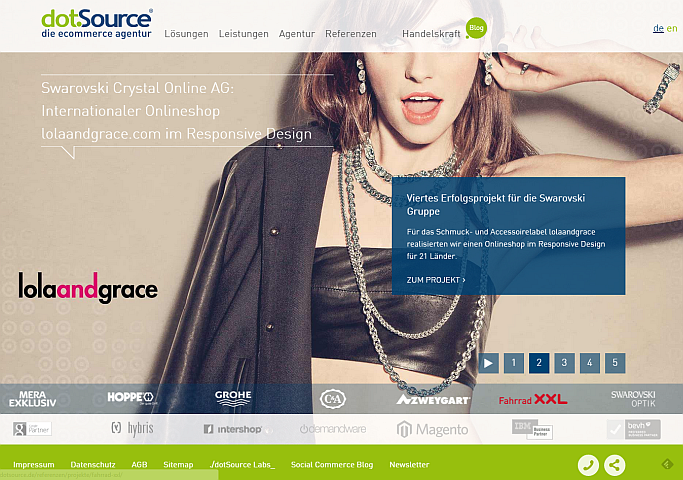The image size is (683, 480).
Task: Click the dotSource logo
Action: tap(97, 24)
